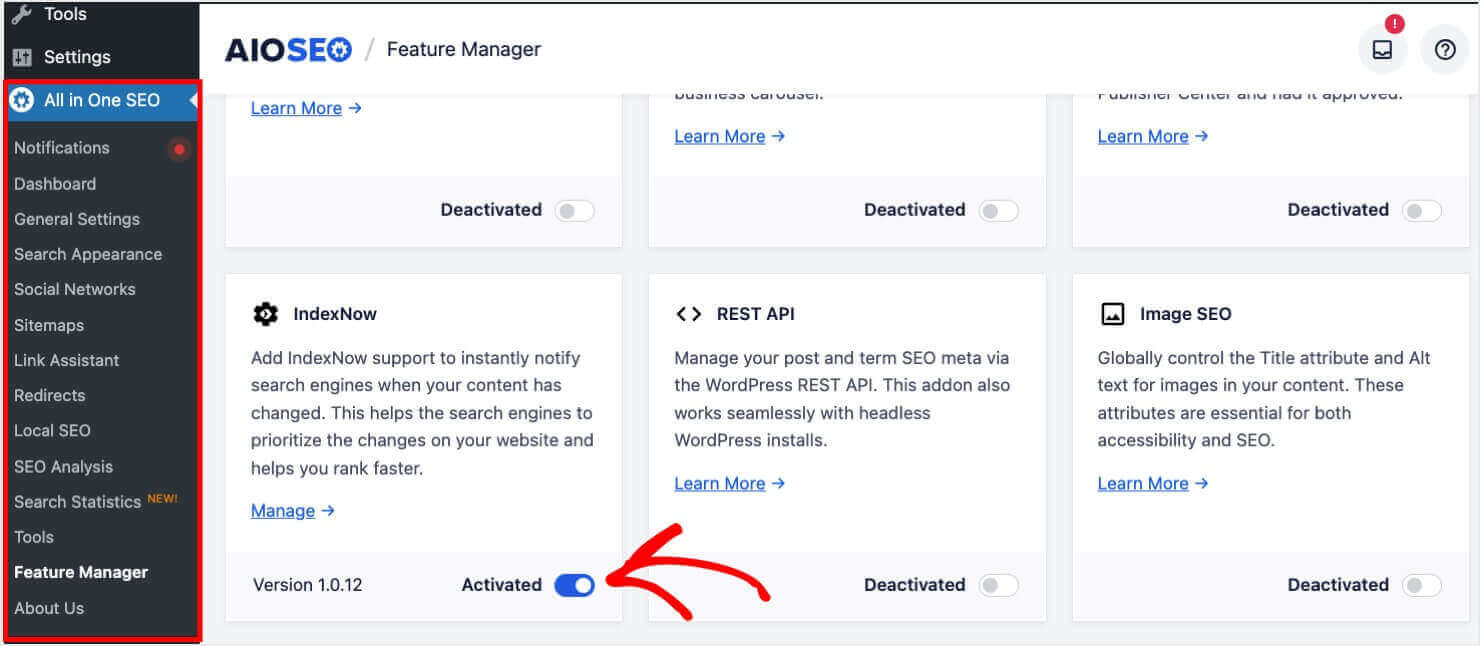
Task: Activate the REST API addon toggle
Action: tap(998, 585)
